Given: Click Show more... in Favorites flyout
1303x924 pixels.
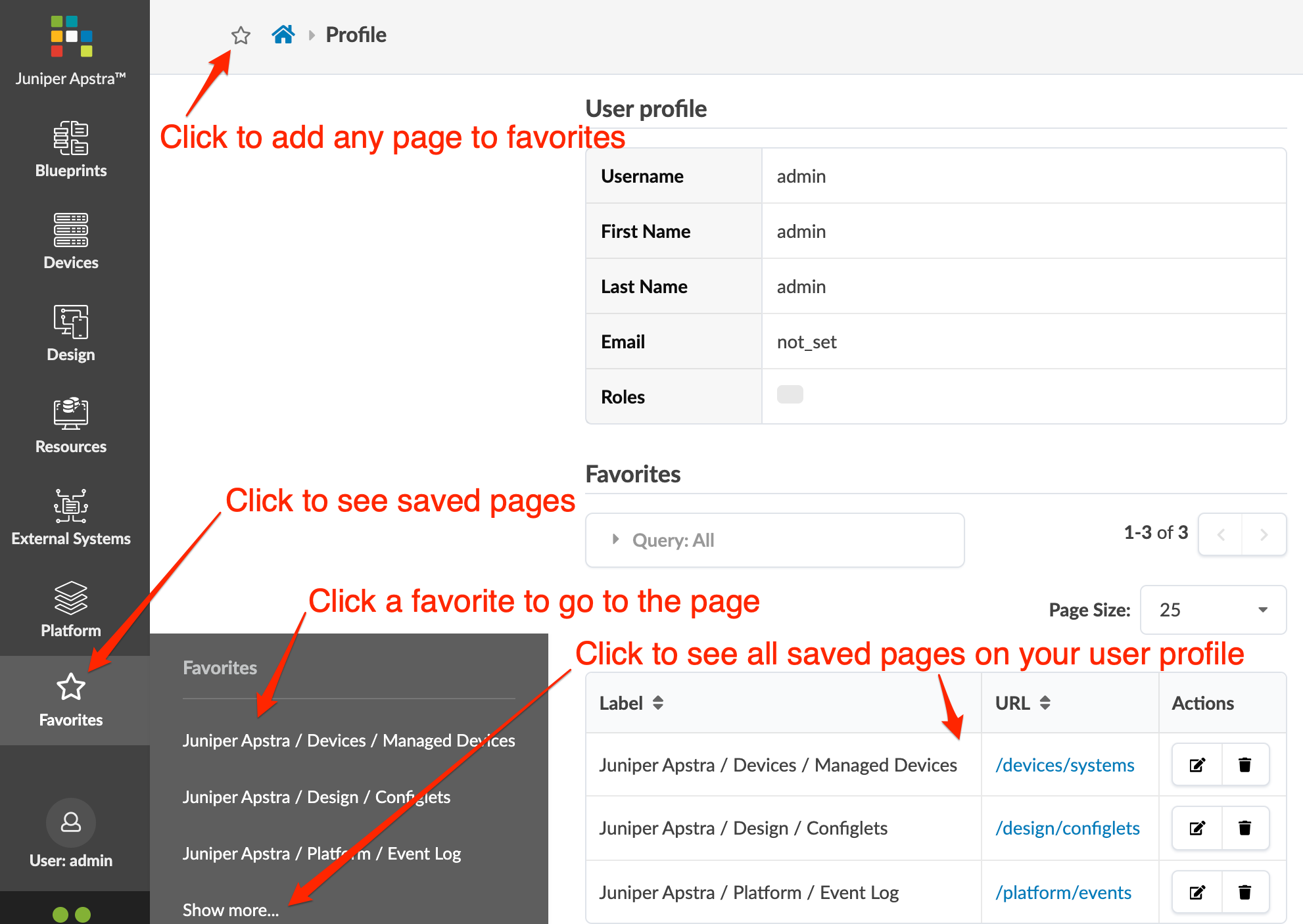Looking at the screenshot, I should coord(231,910).
